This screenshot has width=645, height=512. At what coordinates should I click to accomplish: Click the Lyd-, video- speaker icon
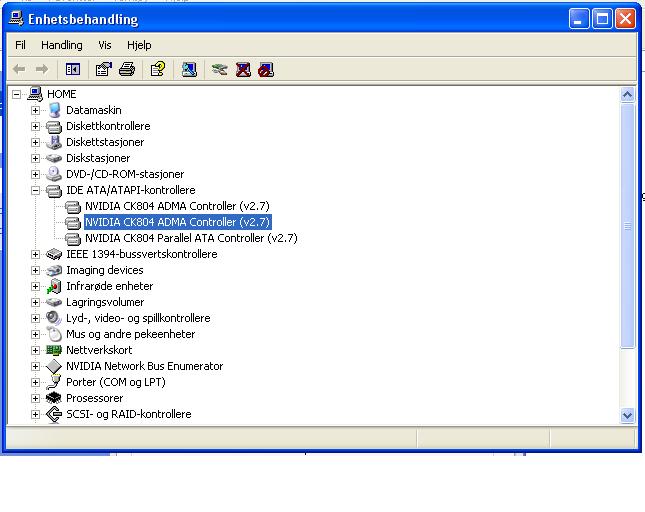point(54,318)
